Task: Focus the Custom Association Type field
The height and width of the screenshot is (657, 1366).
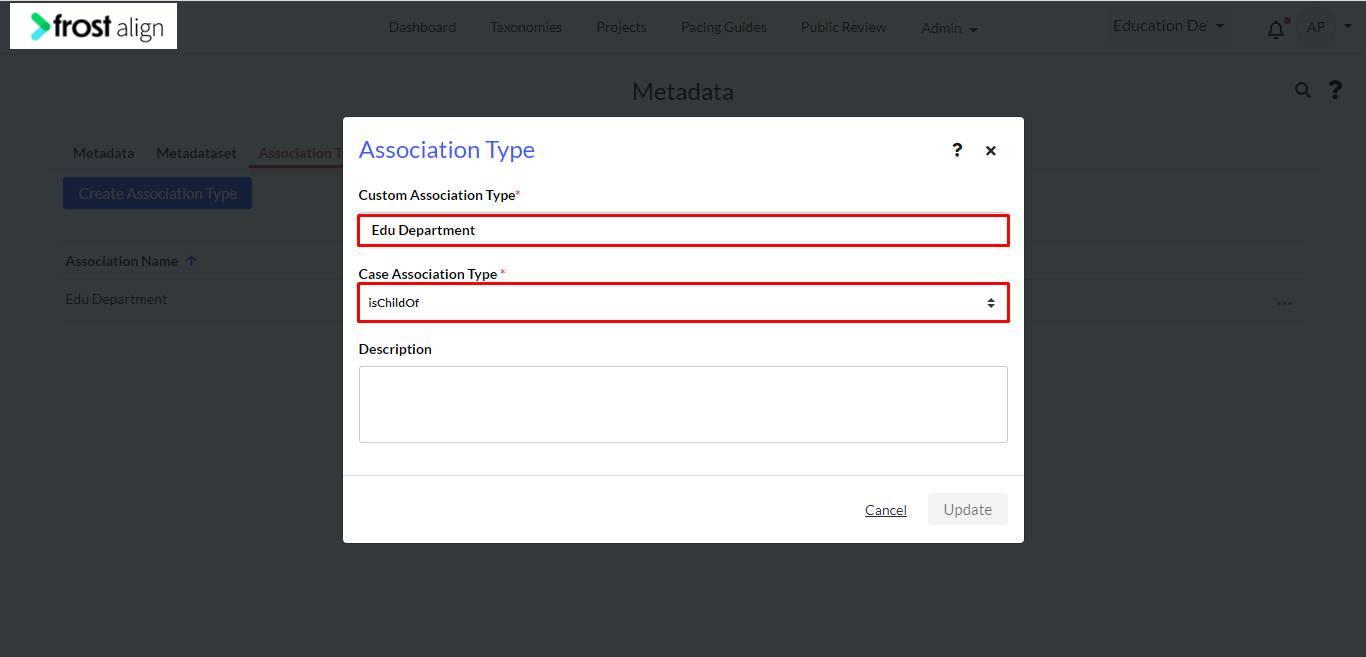Action: point(683,230)
